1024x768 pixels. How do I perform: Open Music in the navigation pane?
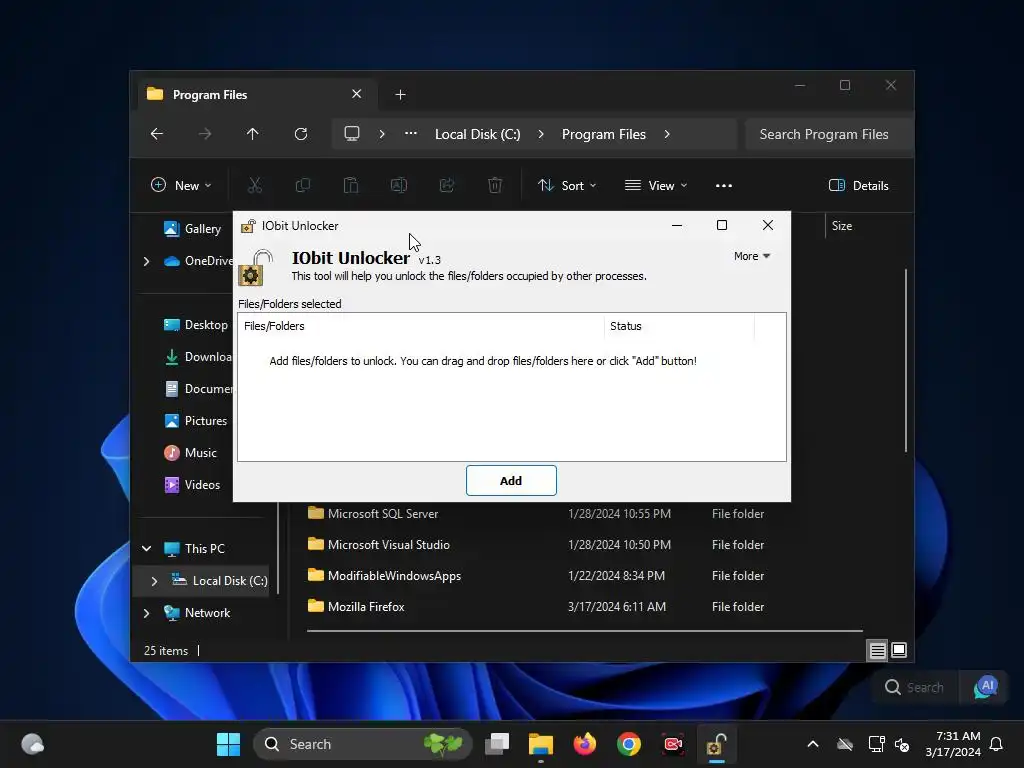click(190, 453)
